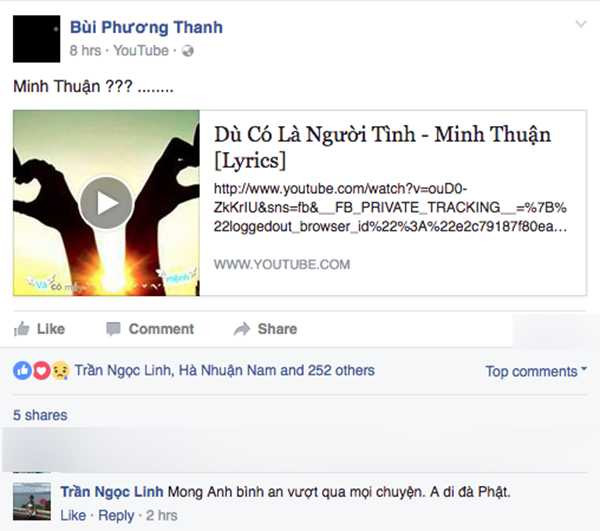
Task: Click the thumbs-up Like icon under post
Action: point(21,329)
